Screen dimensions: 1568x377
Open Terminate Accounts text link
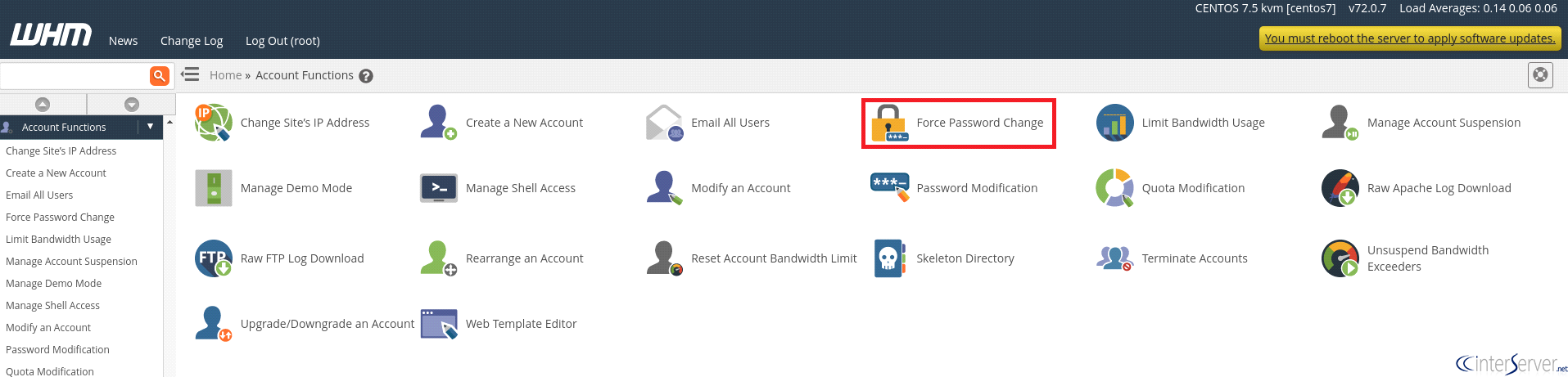[x=1195, y=258]
